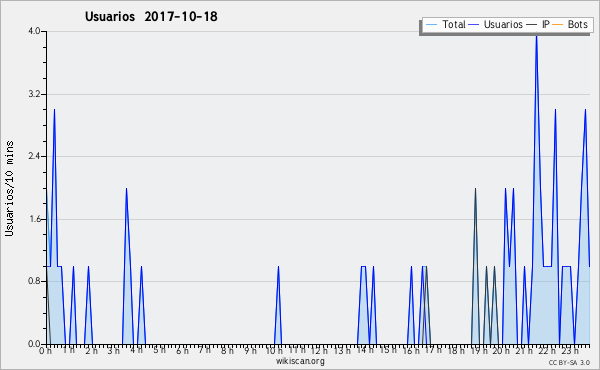Click the 14 h axis label
The image size is (600, 370).
(x=365, y=350)
